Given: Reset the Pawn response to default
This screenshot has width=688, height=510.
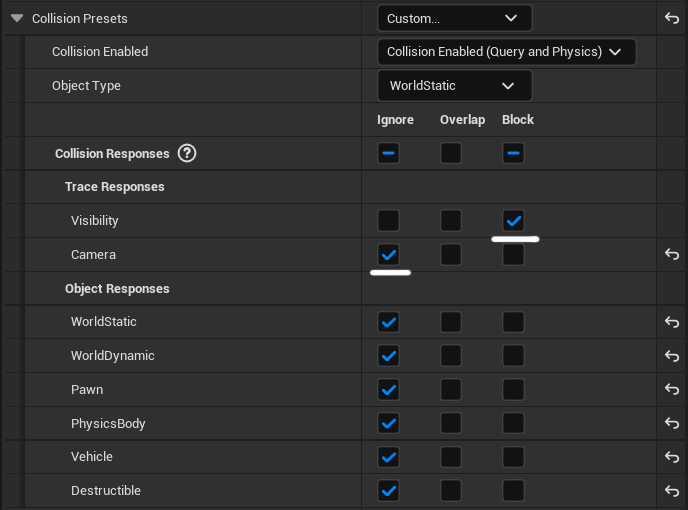Looking at the screenshot, I should [x=672, y=390].
